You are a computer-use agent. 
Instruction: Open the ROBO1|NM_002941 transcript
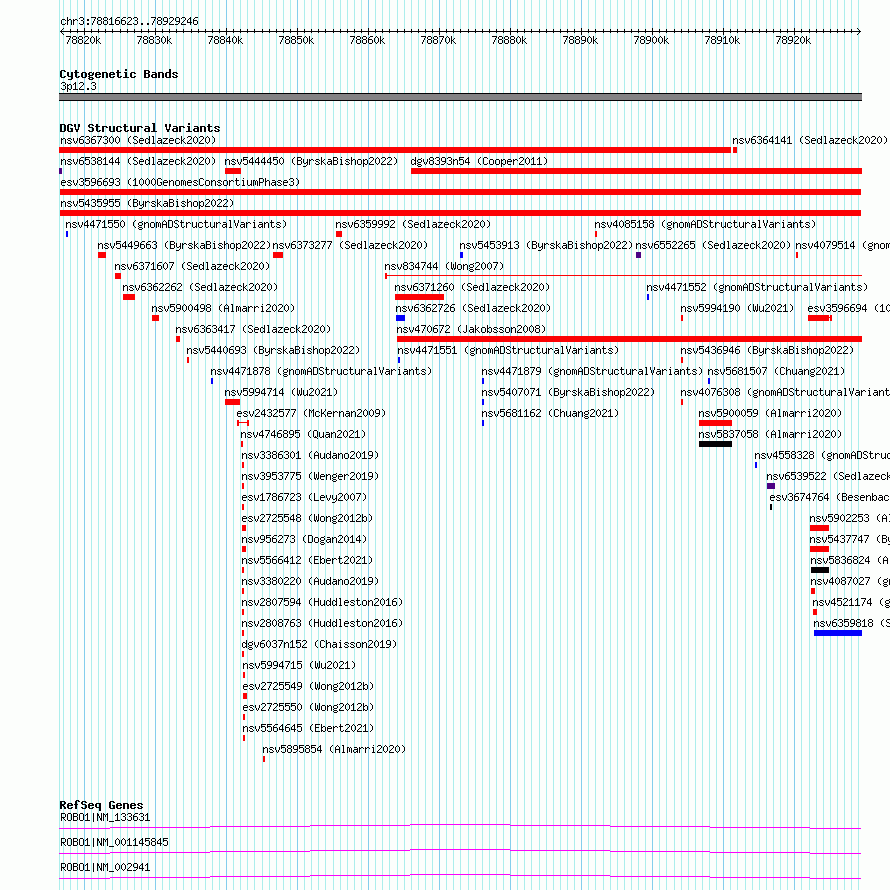[105, 867]
